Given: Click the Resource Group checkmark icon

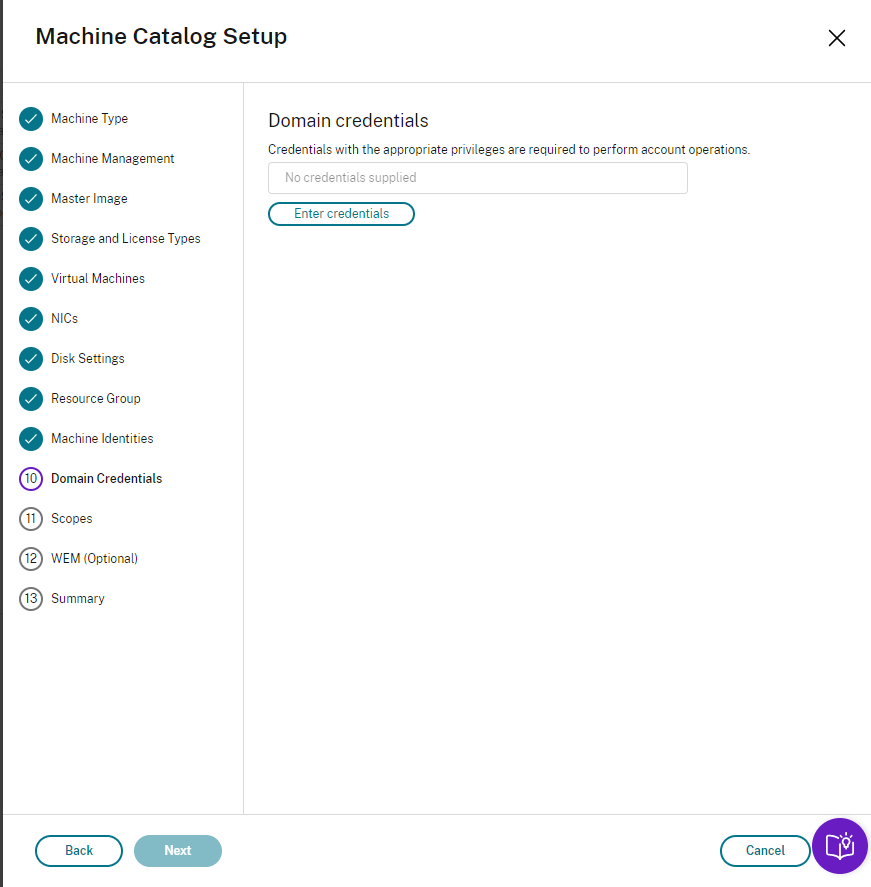Looking at the screenshot, I should click(x=31, y=399).
